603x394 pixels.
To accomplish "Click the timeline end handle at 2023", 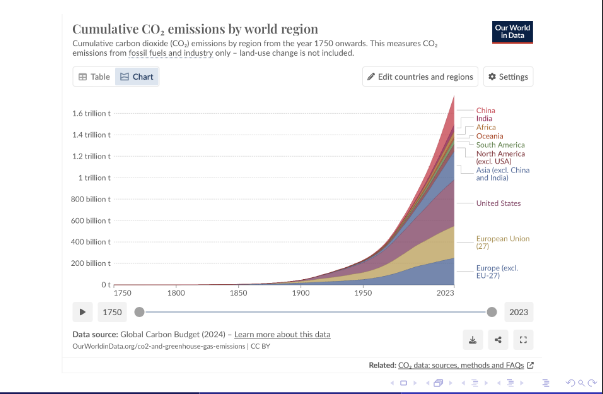I will pos(491,312).
